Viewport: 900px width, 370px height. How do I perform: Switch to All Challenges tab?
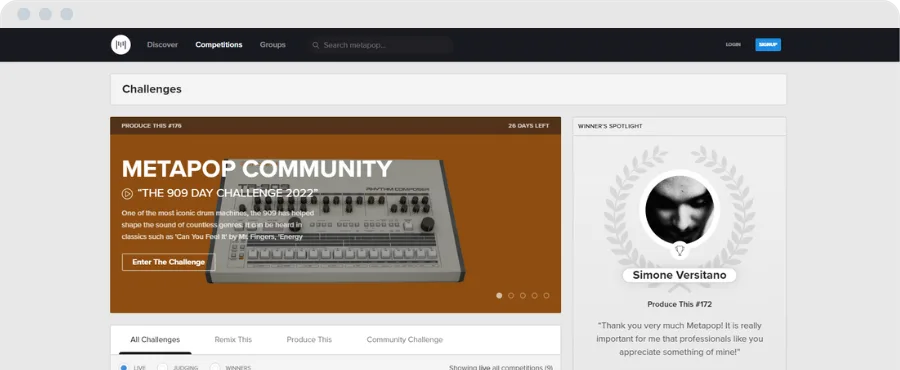coord(155,340)
